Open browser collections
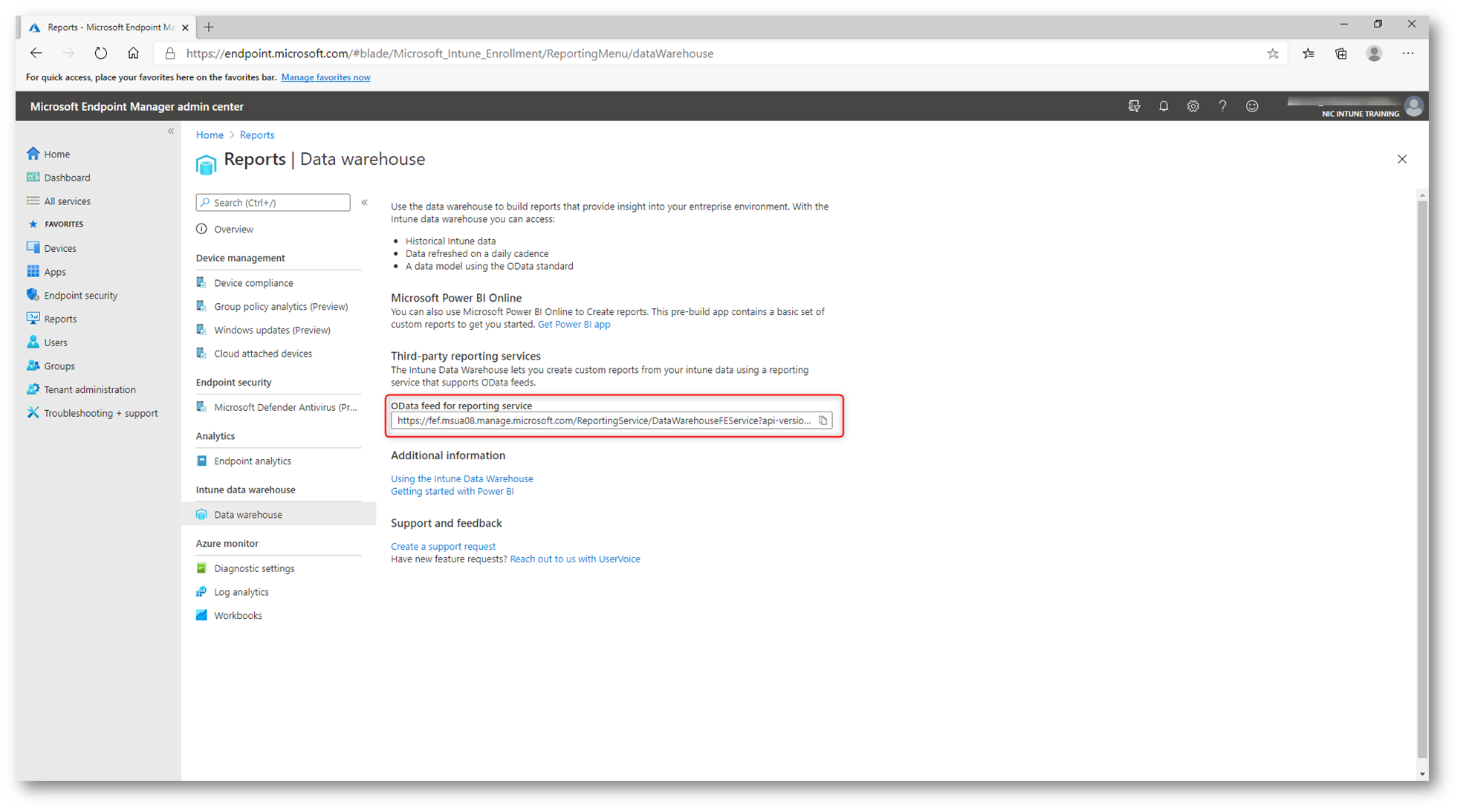The height and width of the screenshot is (812, 1460). pos(1341,53)
